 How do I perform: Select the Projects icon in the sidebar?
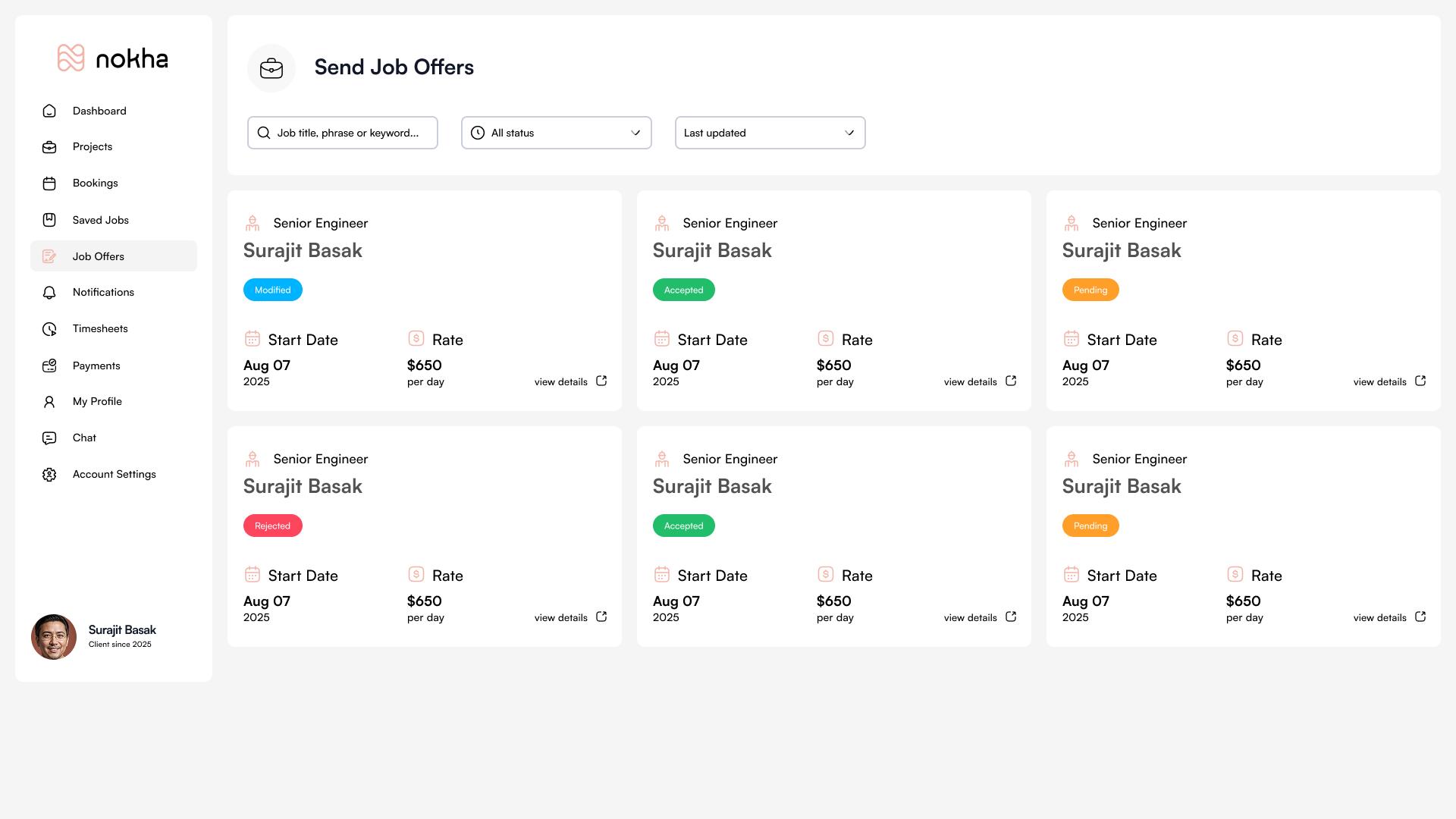(x=49, y=146)
